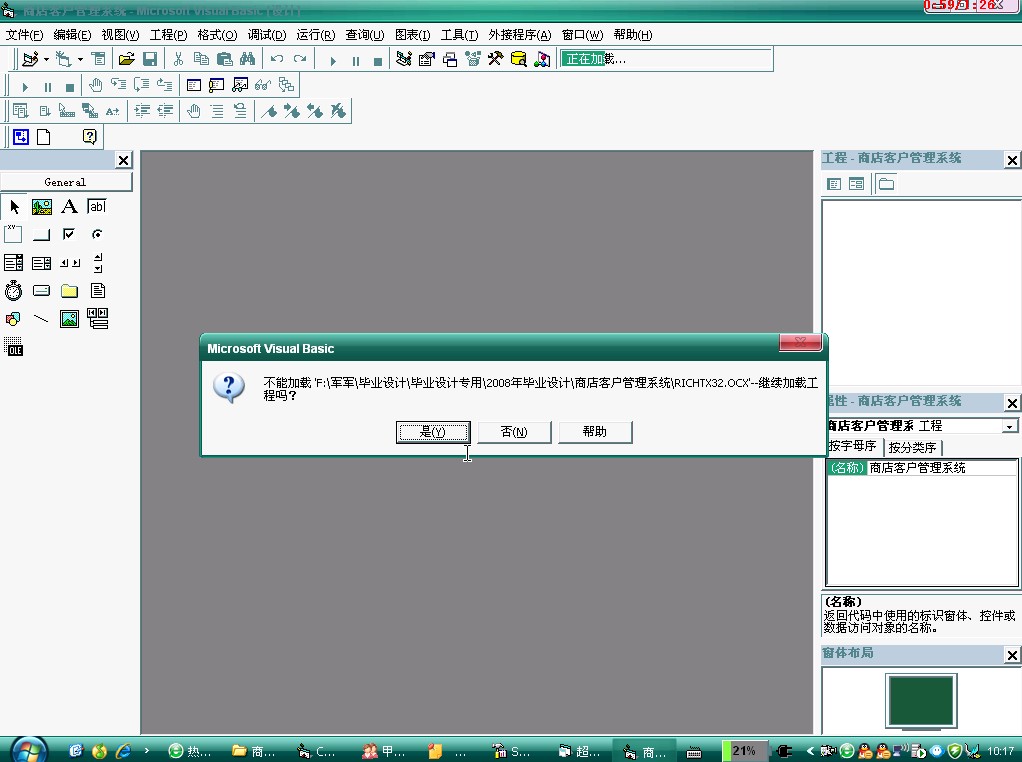
Task: Select the OptionButton control in the toolbox
Action: 97,235
